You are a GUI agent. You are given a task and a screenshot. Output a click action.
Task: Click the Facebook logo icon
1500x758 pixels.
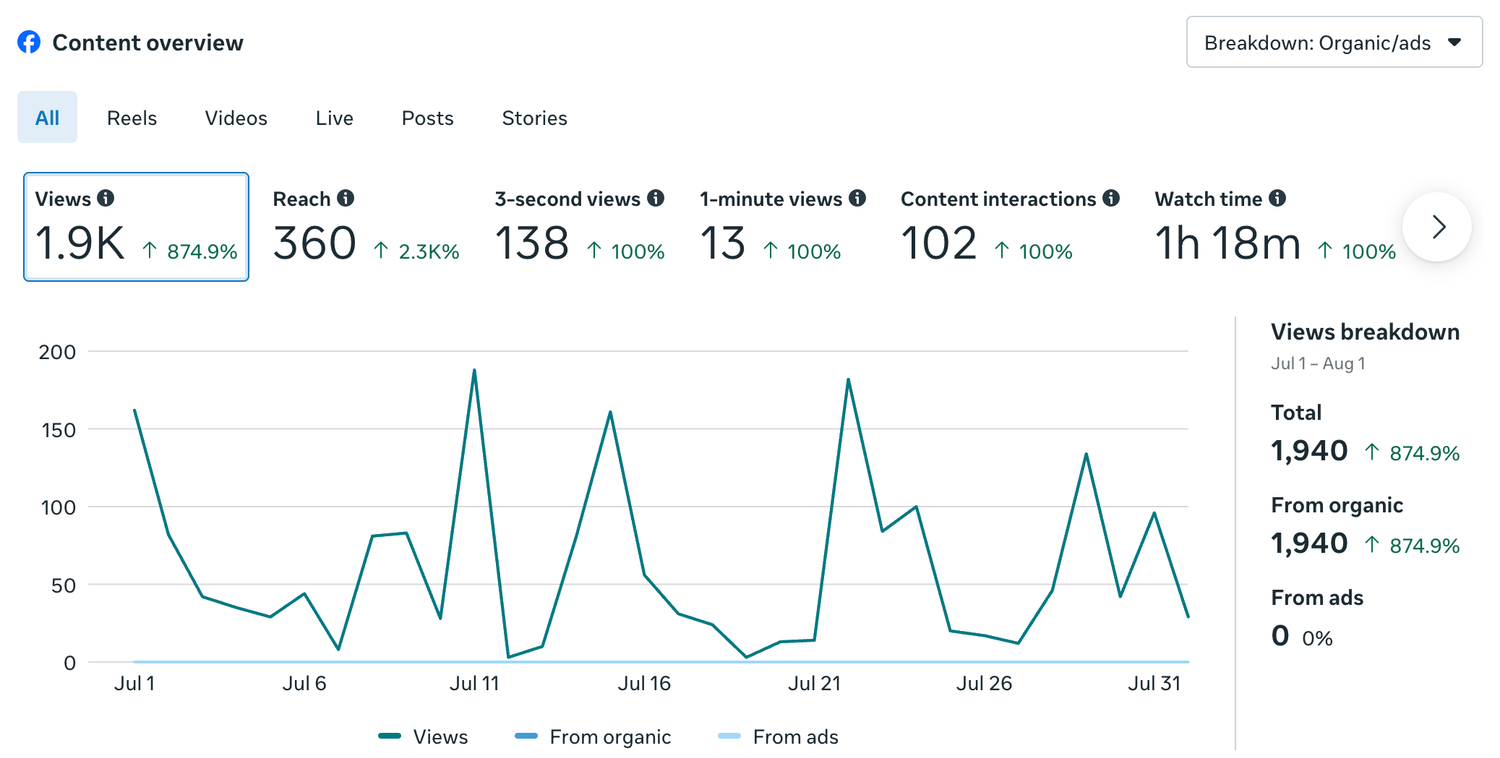click(29, 42)
